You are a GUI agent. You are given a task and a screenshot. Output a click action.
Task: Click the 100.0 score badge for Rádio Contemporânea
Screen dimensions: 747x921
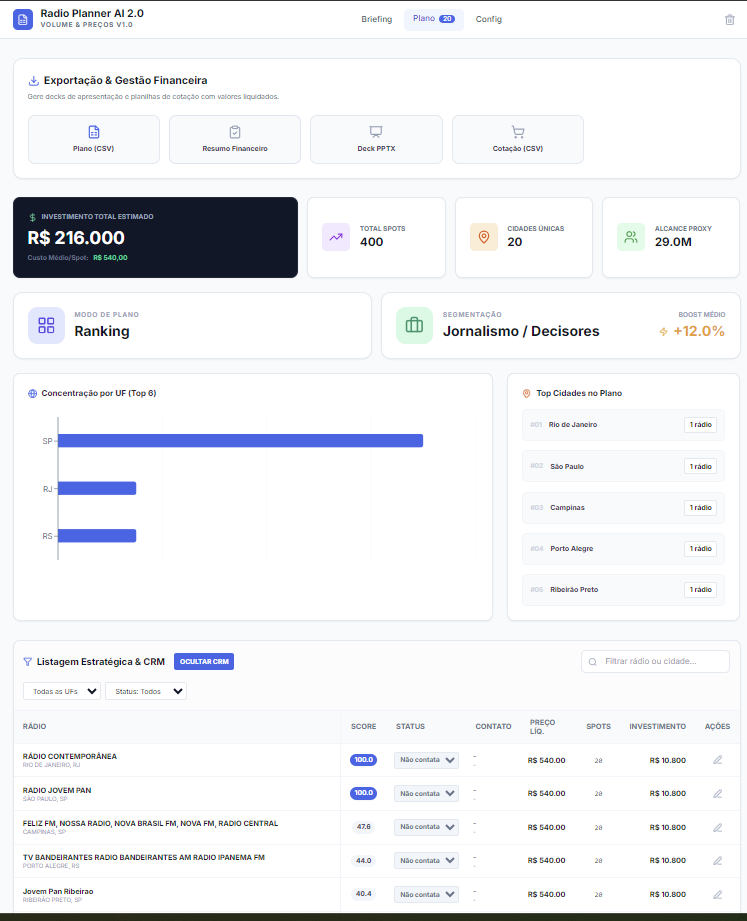[x=364, y=760]
